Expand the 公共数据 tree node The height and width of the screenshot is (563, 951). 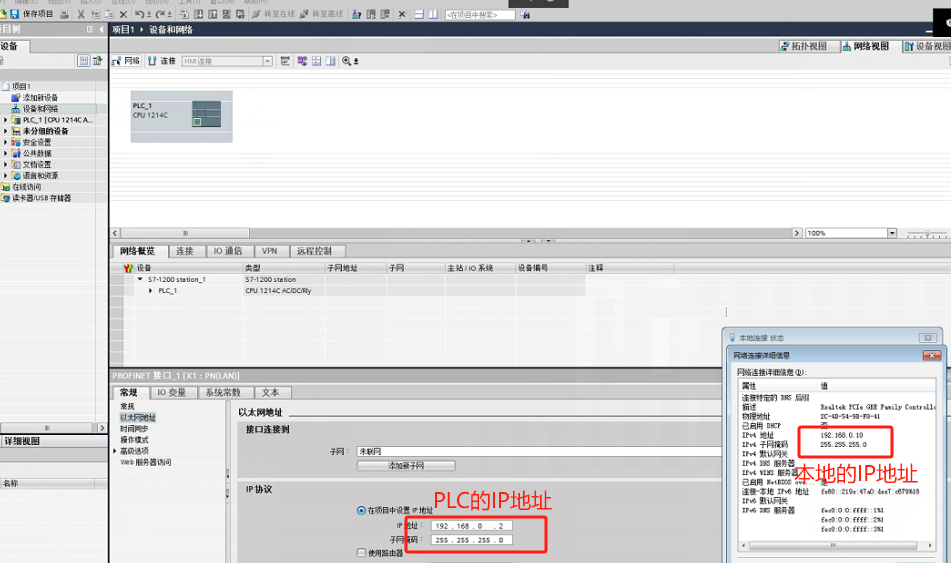[5, 153]
